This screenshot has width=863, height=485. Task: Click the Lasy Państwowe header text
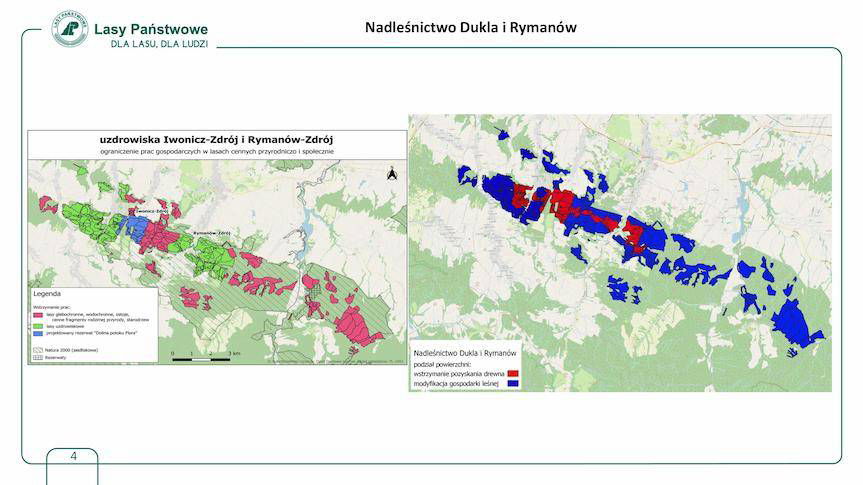point(150,29)
